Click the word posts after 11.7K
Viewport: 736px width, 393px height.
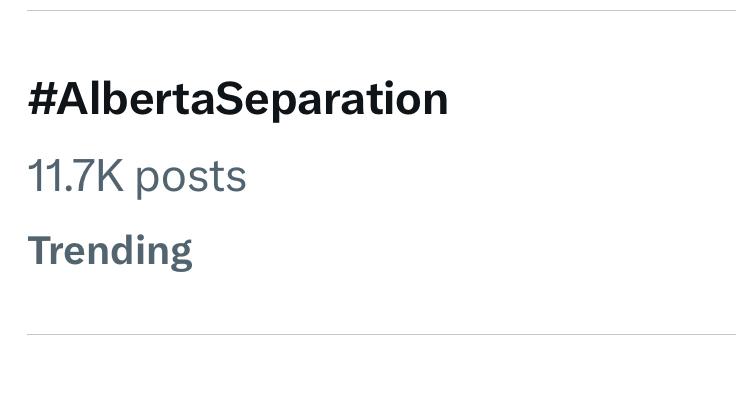tap(191, 179)
